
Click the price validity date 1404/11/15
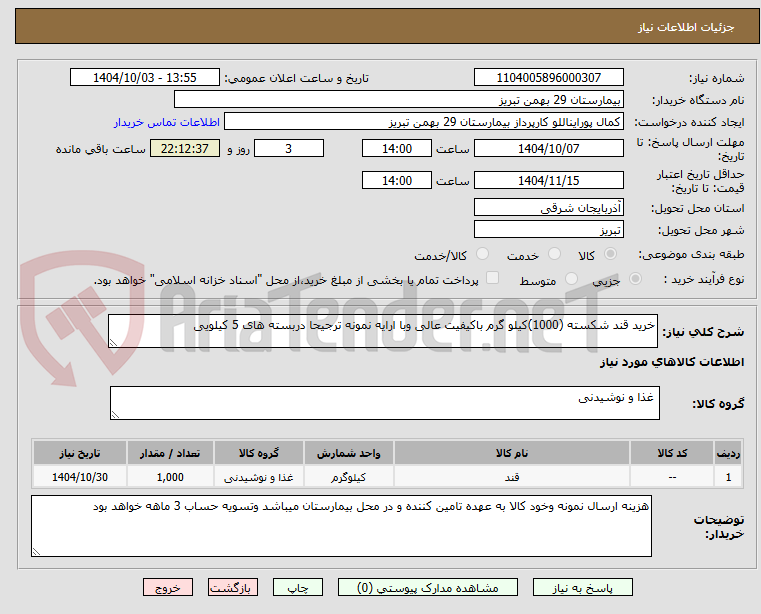[548, 180]
